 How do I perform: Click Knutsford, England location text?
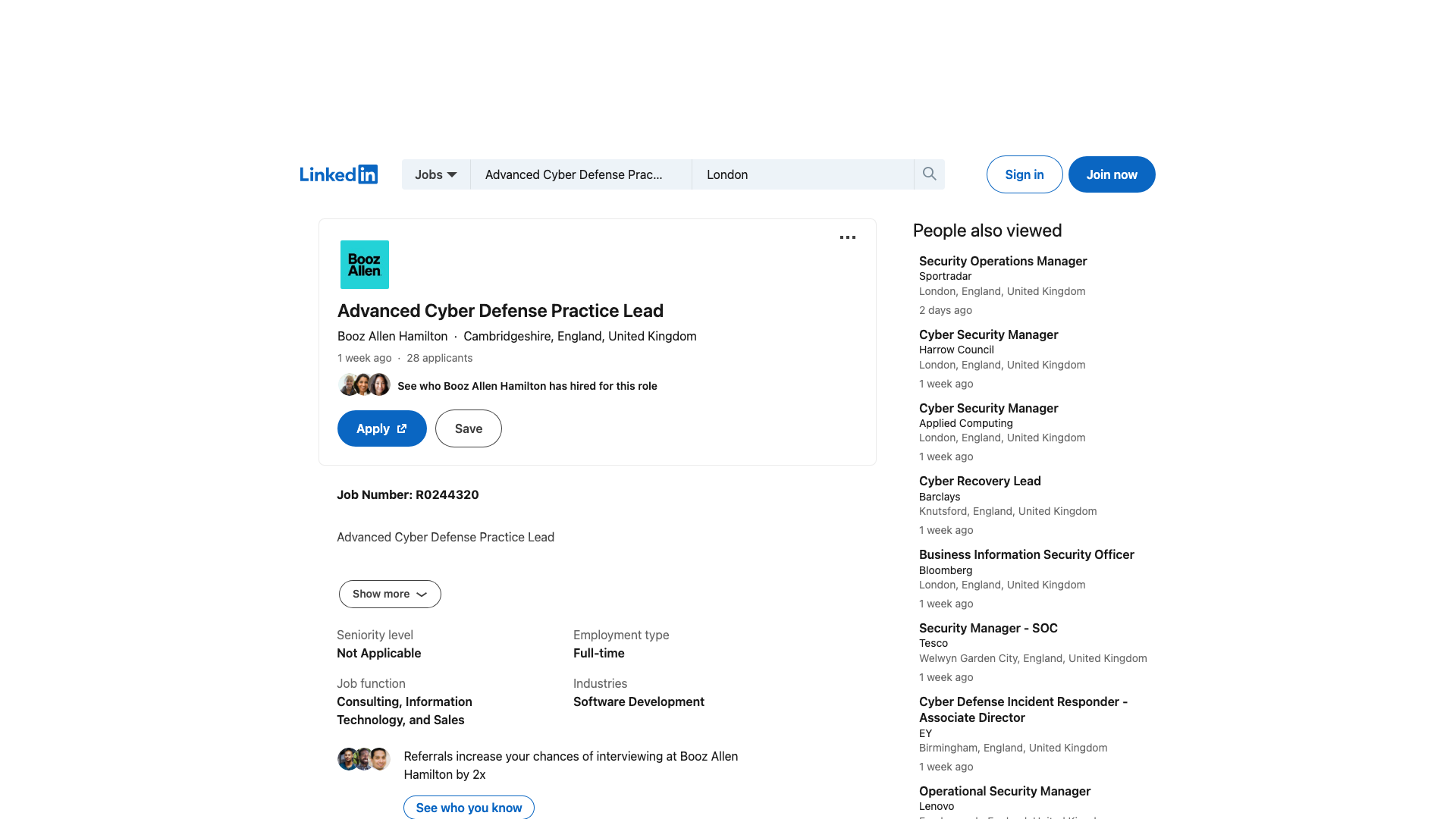[1008, 511]
